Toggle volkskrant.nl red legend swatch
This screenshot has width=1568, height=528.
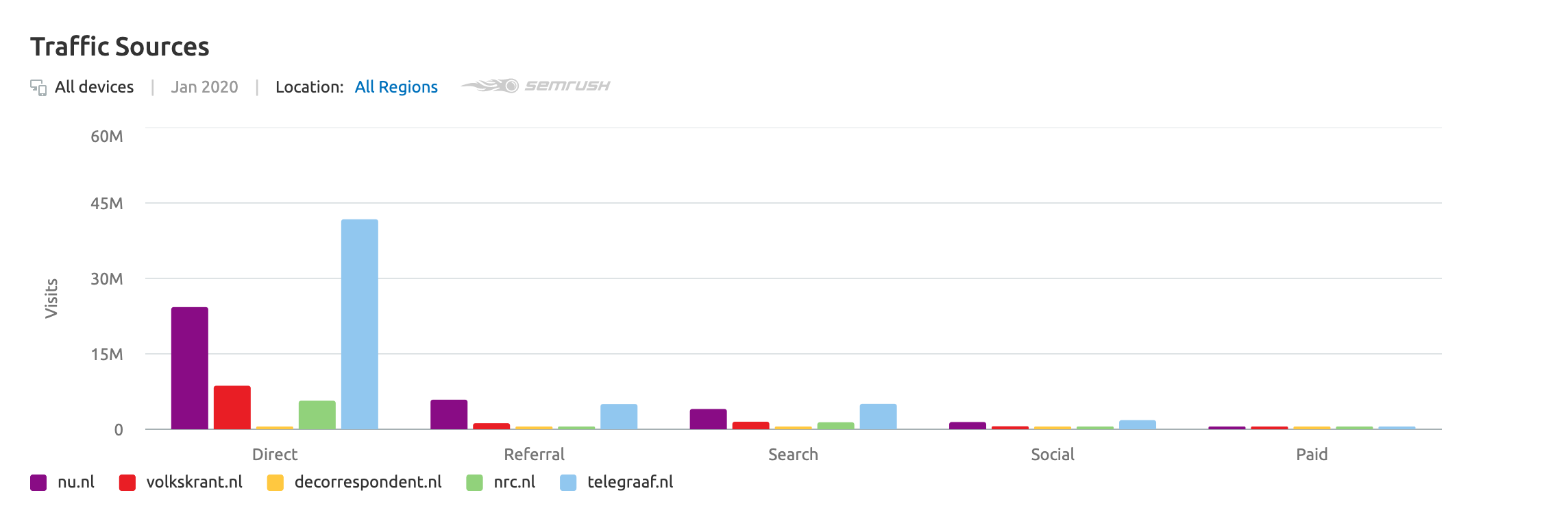pos(127,483)
